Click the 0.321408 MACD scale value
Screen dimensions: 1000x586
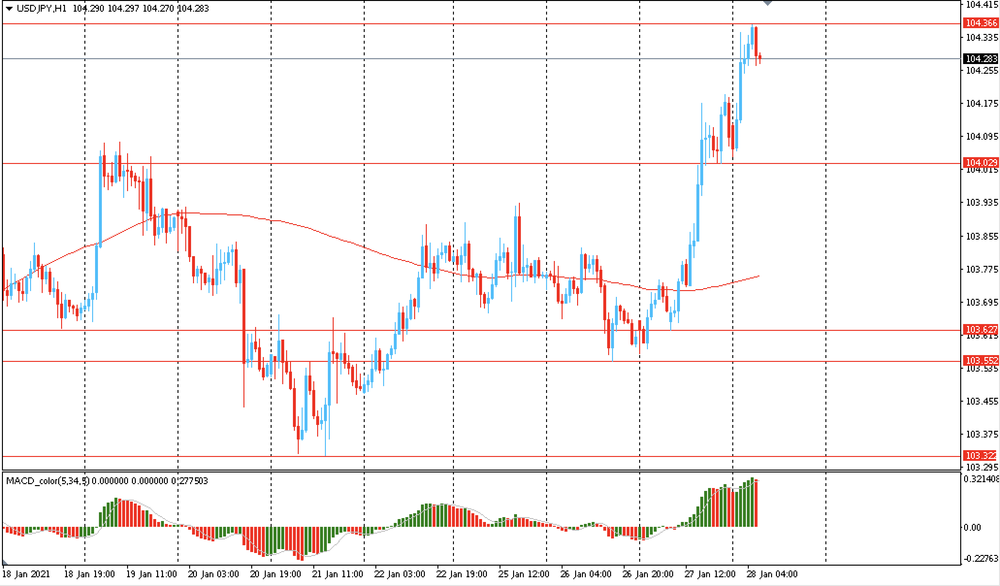(982, 478)
